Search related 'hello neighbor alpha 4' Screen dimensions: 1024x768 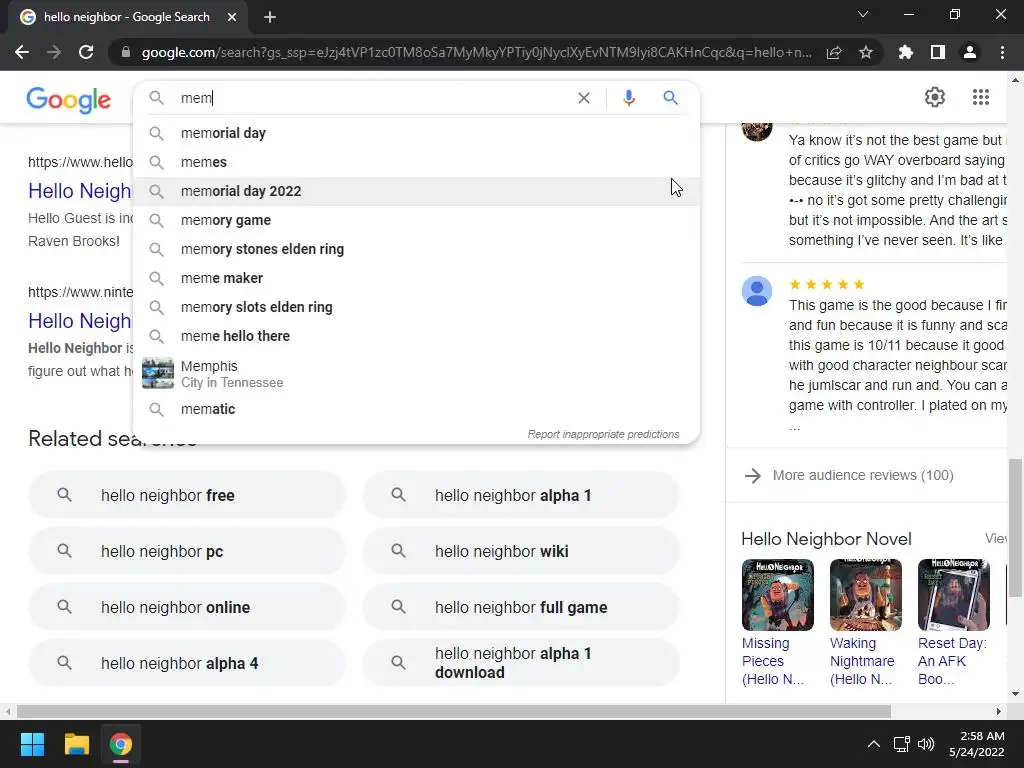pos(187,663)
